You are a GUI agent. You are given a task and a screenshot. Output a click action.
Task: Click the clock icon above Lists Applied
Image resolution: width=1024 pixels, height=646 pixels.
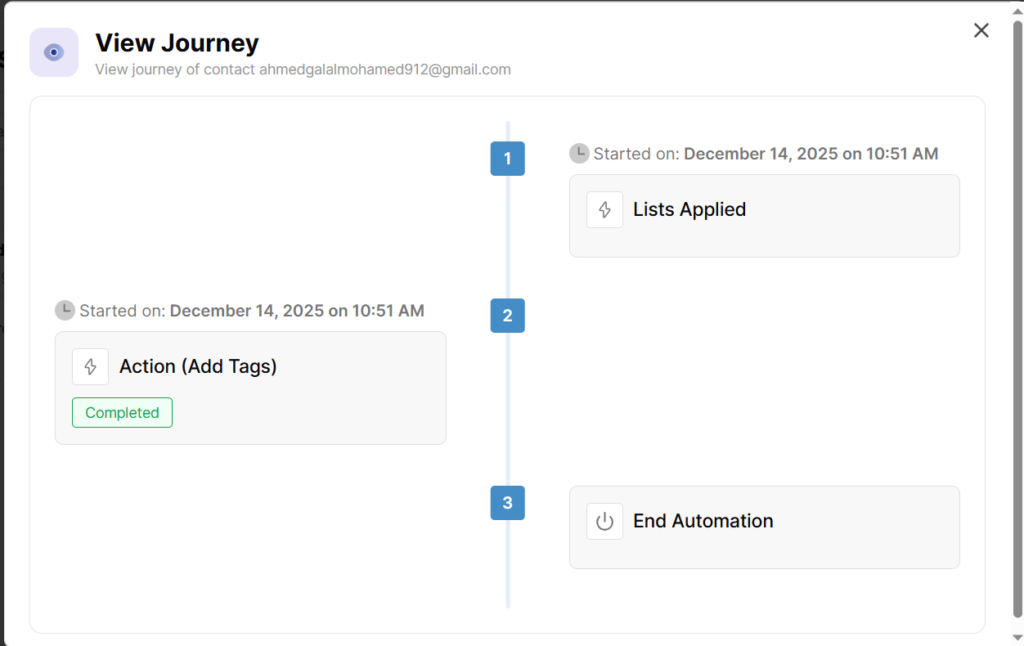579,153
